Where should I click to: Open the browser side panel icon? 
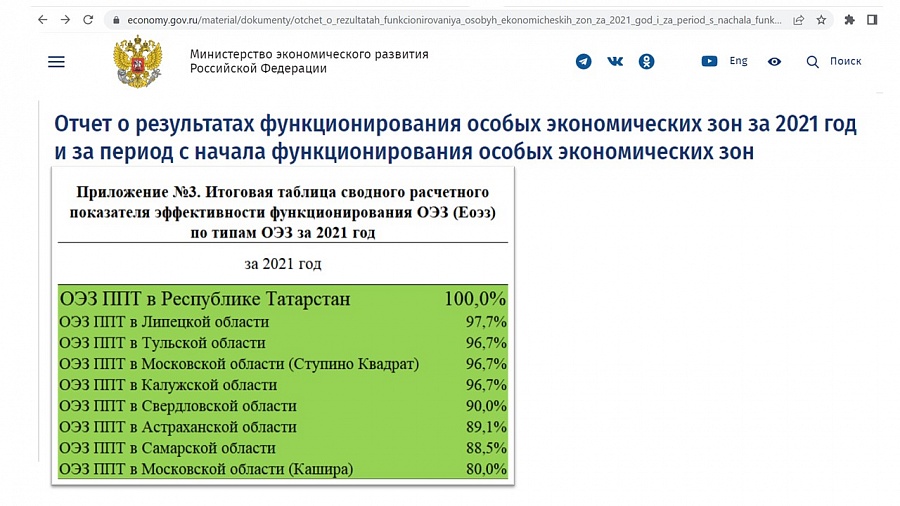pos(872,20)
